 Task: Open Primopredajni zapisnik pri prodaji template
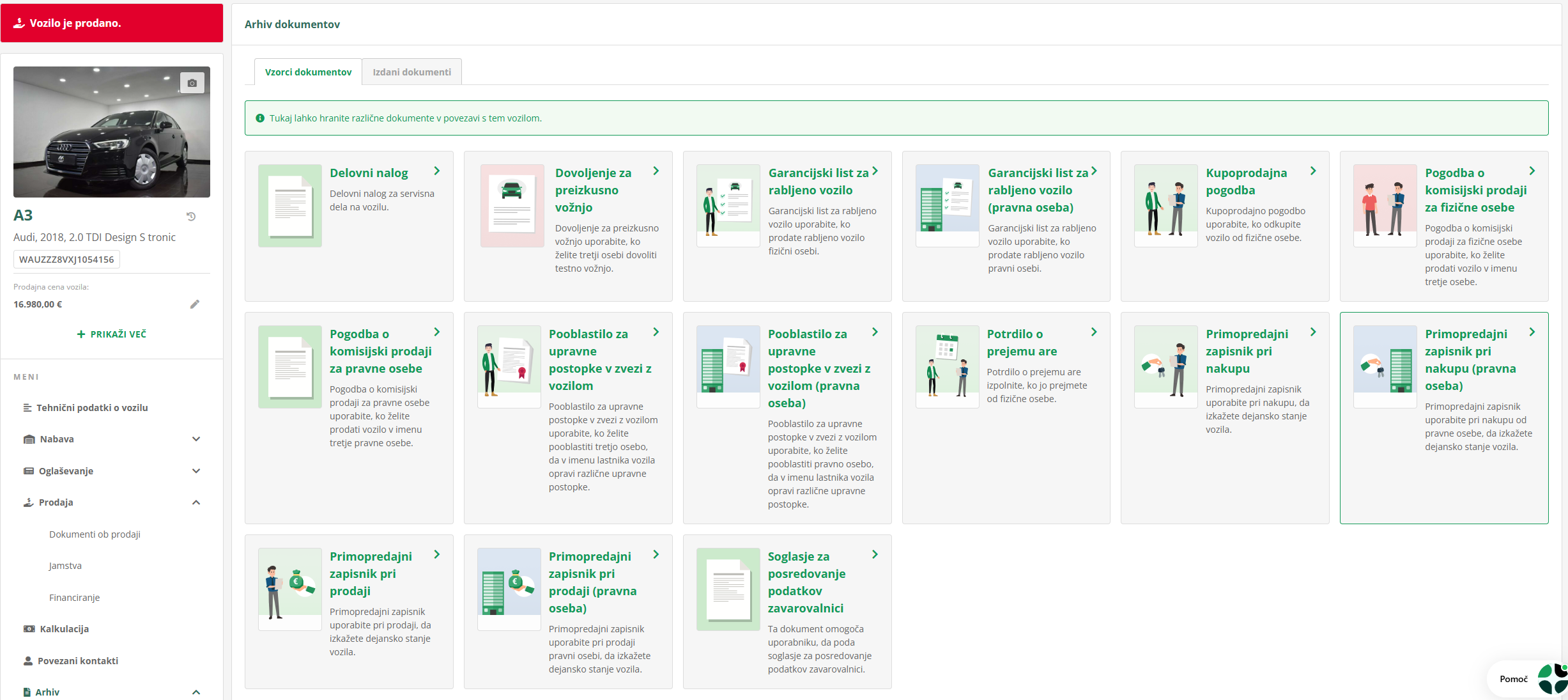point(371,573)
